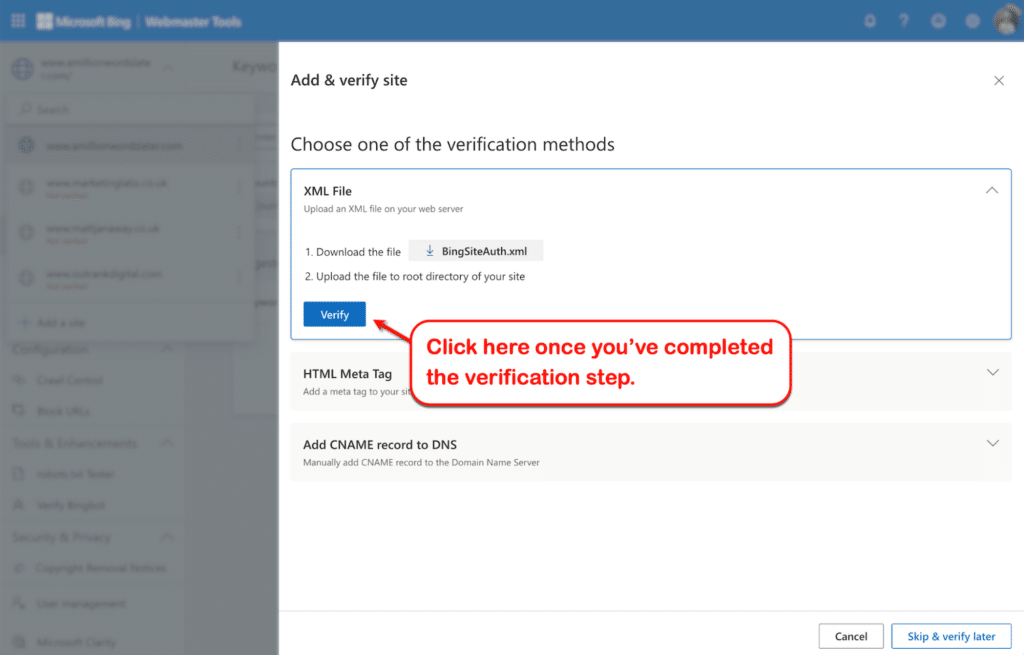Click the user profile avatar
1024x655 pixels.
coord(1005,21)
